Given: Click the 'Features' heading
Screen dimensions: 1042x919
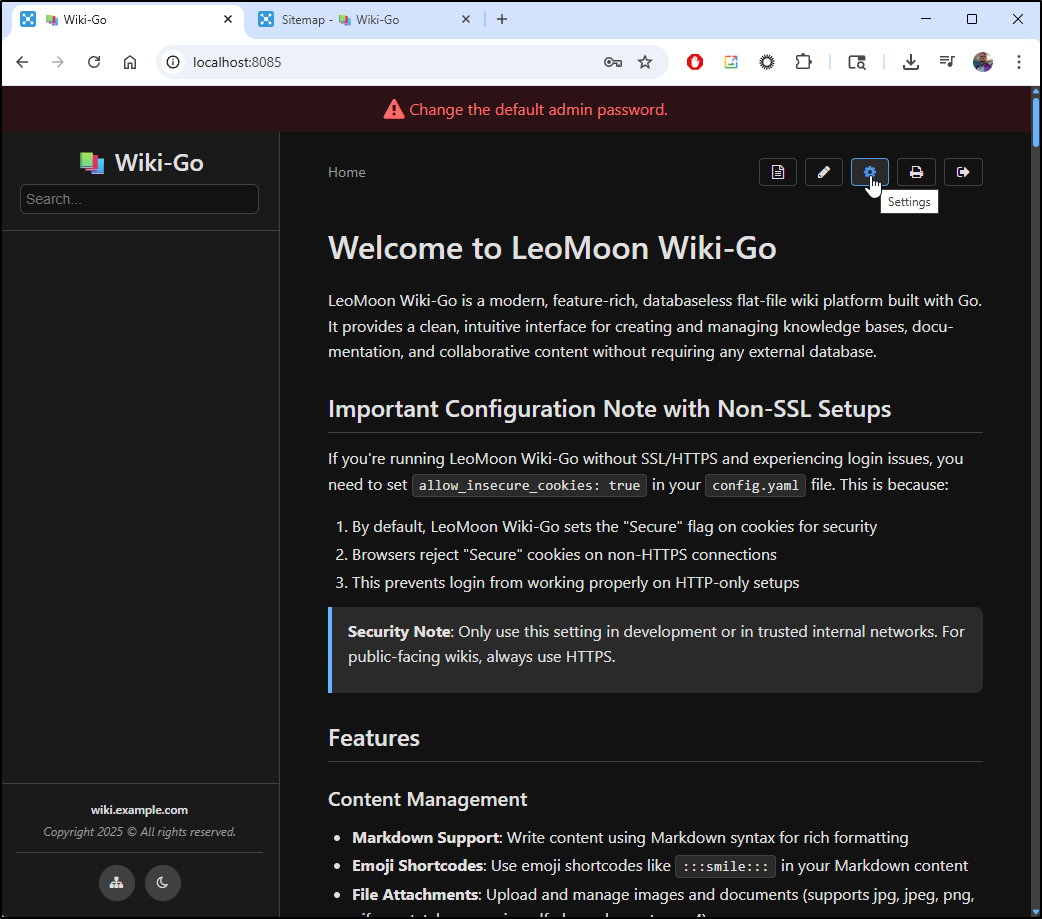Looking at the screenshot, I should [374, 738].
